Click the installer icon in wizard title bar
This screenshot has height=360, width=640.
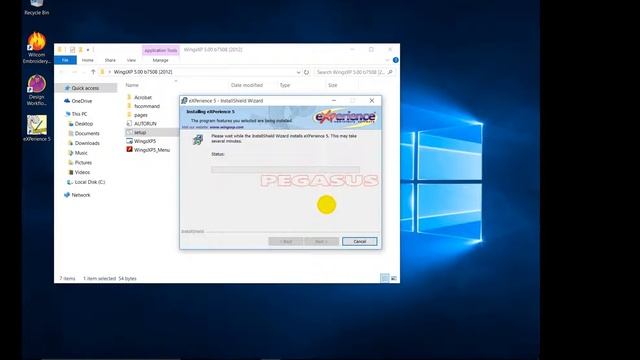(x=184, y=100)
